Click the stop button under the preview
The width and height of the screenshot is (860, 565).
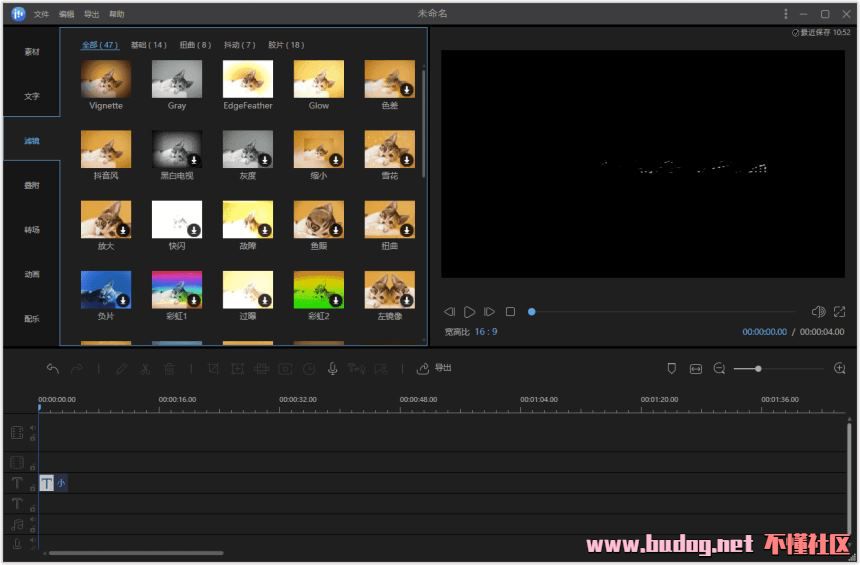[x=510, y=312]
